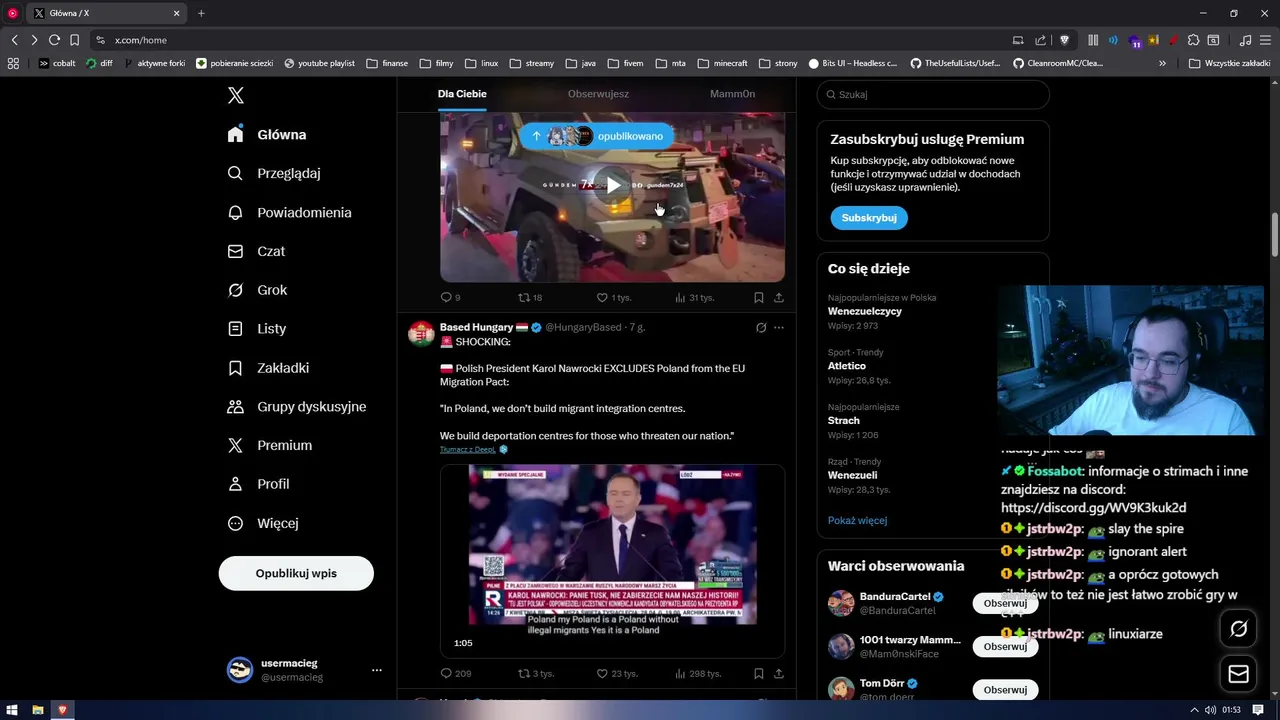View stats showing 31 tys. views
Screen dimensions: 1280x720
coord(694,297)
